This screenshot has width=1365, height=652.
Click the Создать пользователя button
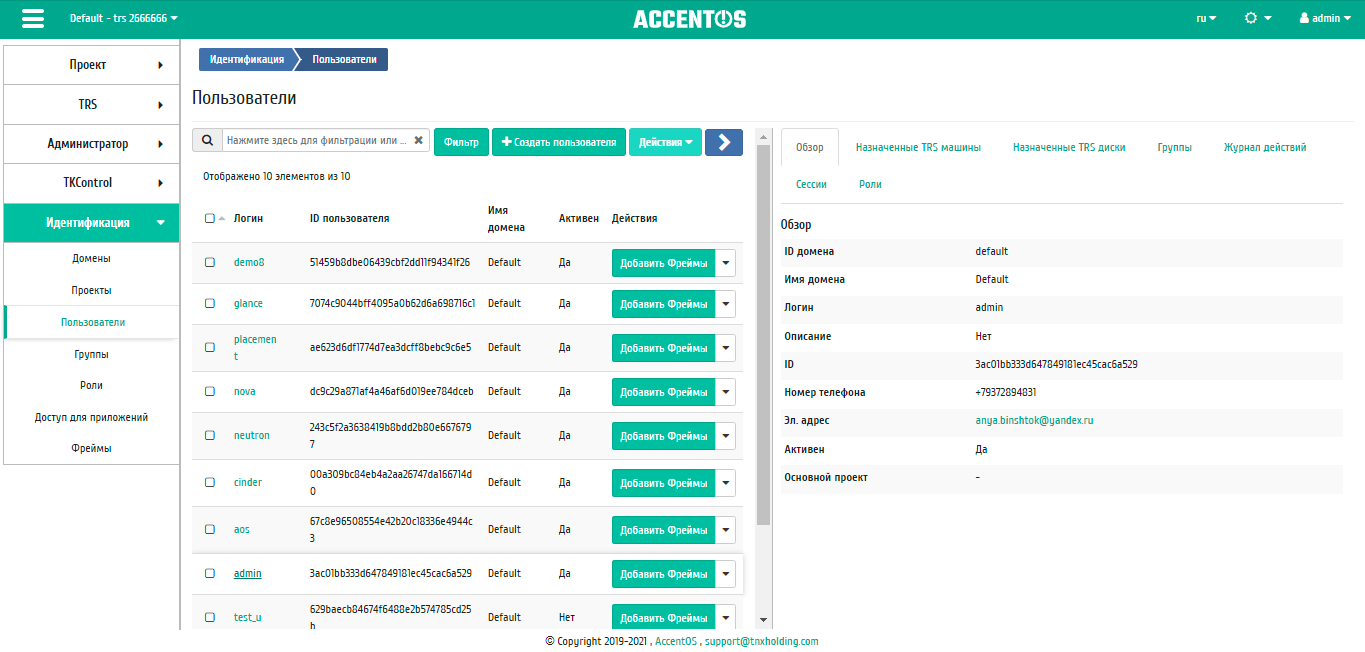[x=559, y=142]
